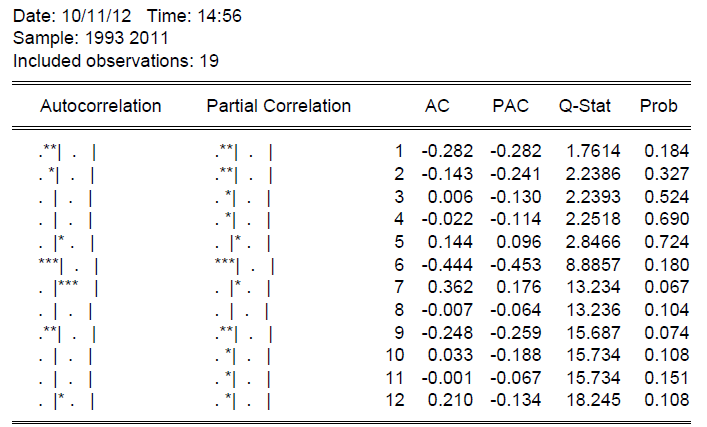
Task: Click Q-Stat value 8.8857
Action: point(592,265)
